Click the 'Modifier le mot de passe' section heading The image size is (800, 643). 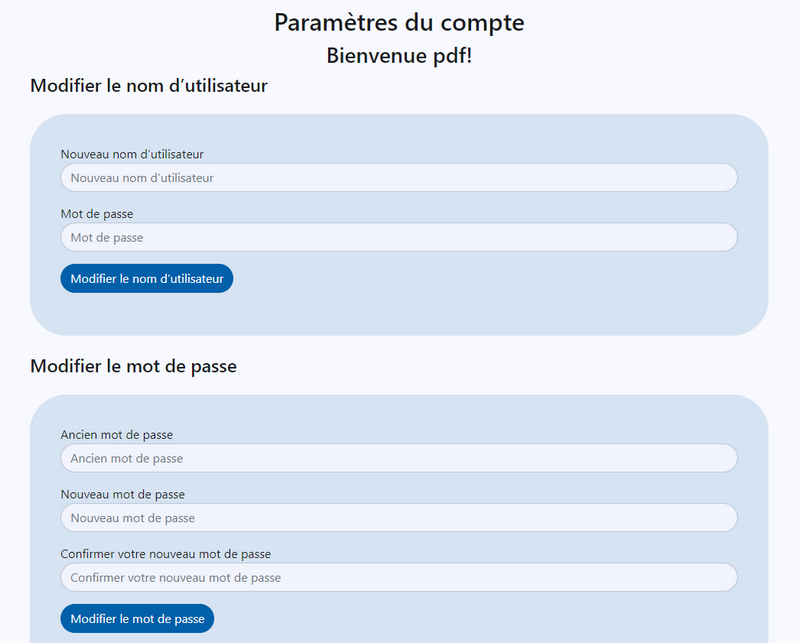(133, 366)
